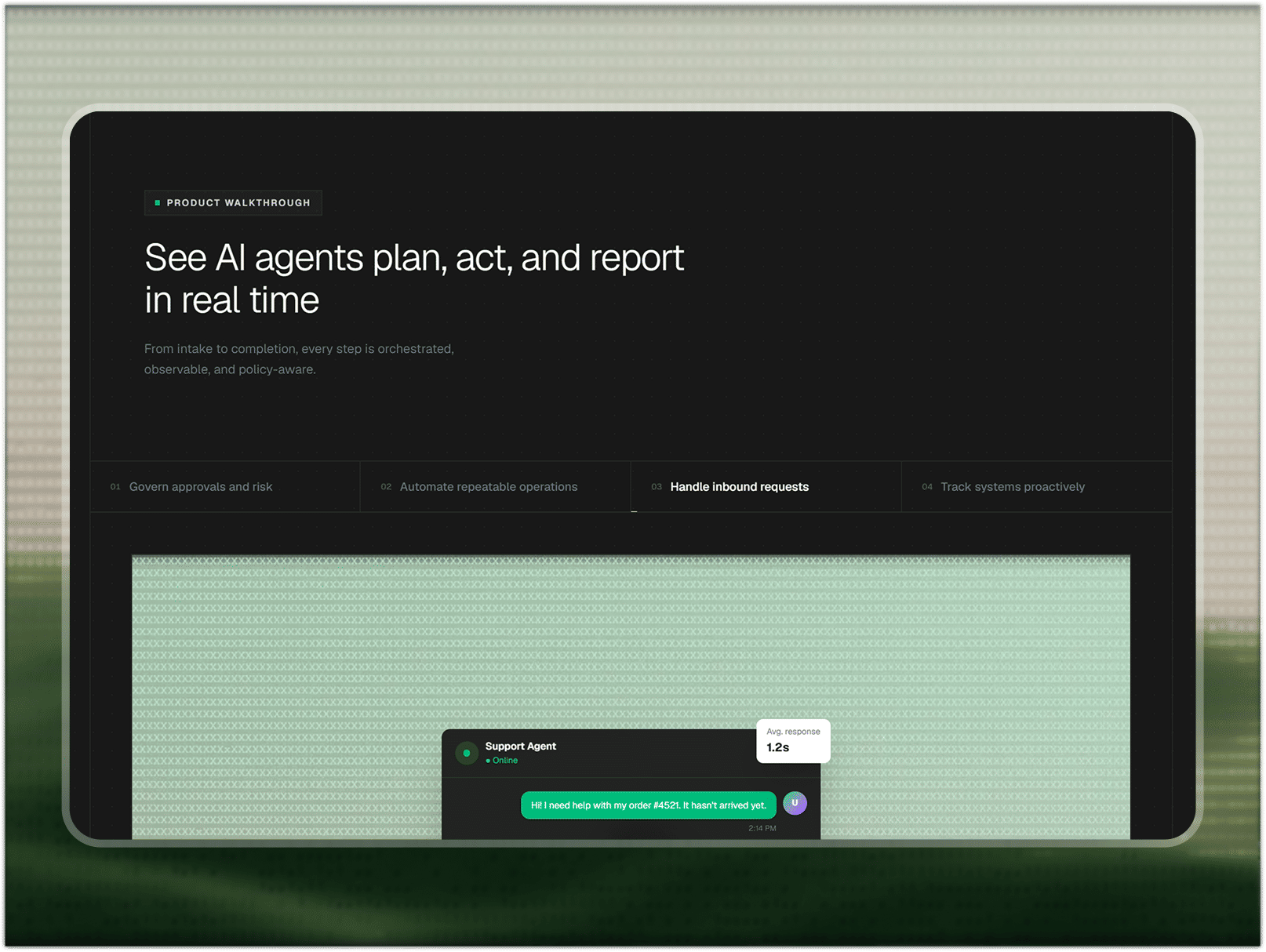Click the 01 step number label
This screenshot has width=1266, height=952.
point(115,487)
